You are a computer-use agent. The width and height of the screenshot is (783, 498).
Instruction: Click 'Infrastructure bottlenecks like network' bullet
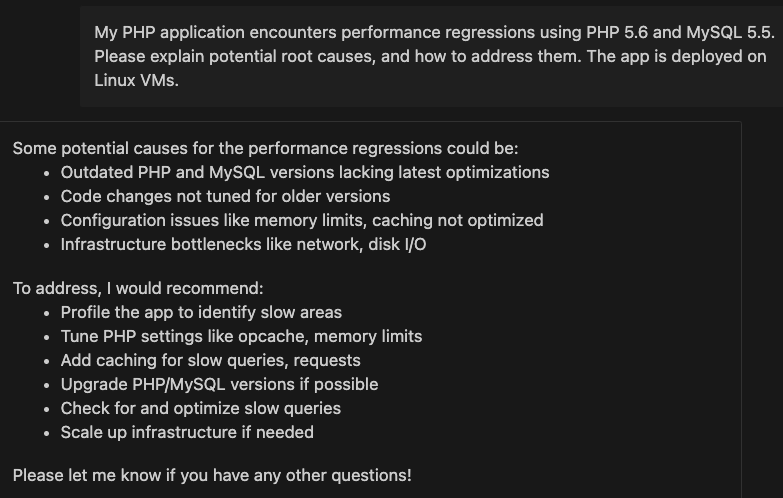[x=243, y=244]
